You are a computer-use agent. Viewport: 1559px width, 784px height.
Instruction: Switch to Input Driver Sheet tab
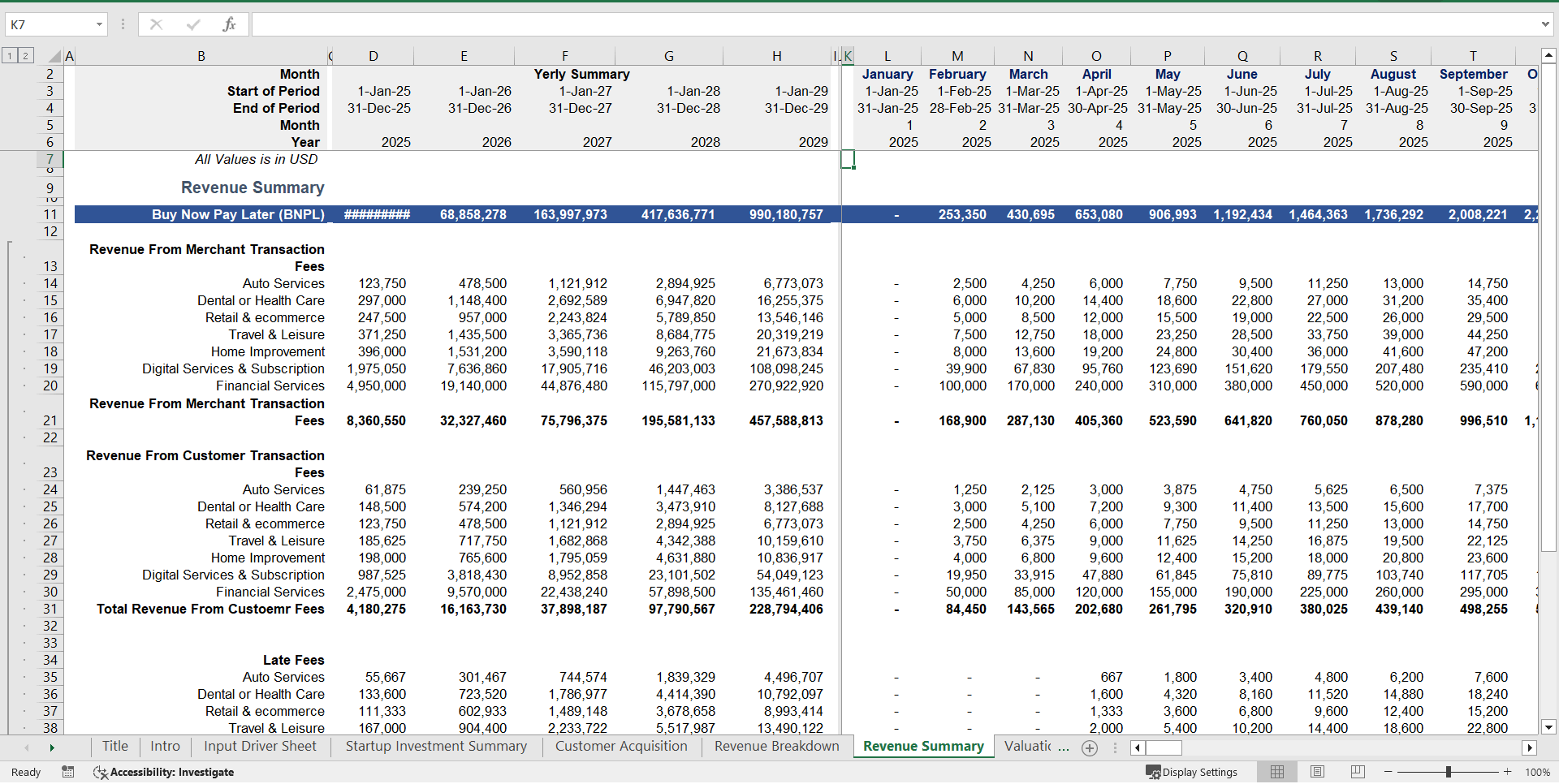[x=260, y=747]
